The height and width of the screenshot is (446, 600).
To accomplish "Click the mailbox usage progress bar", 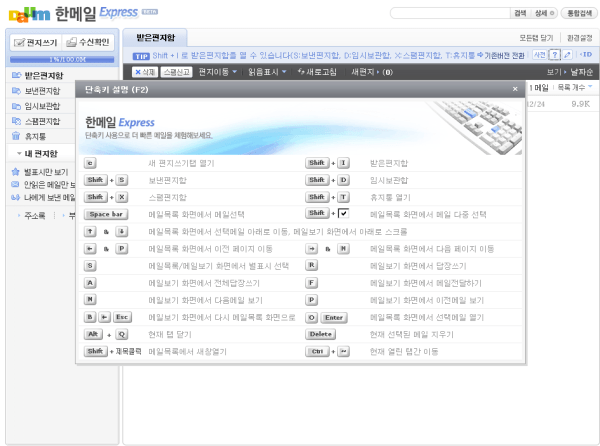I will pos(62,59).
